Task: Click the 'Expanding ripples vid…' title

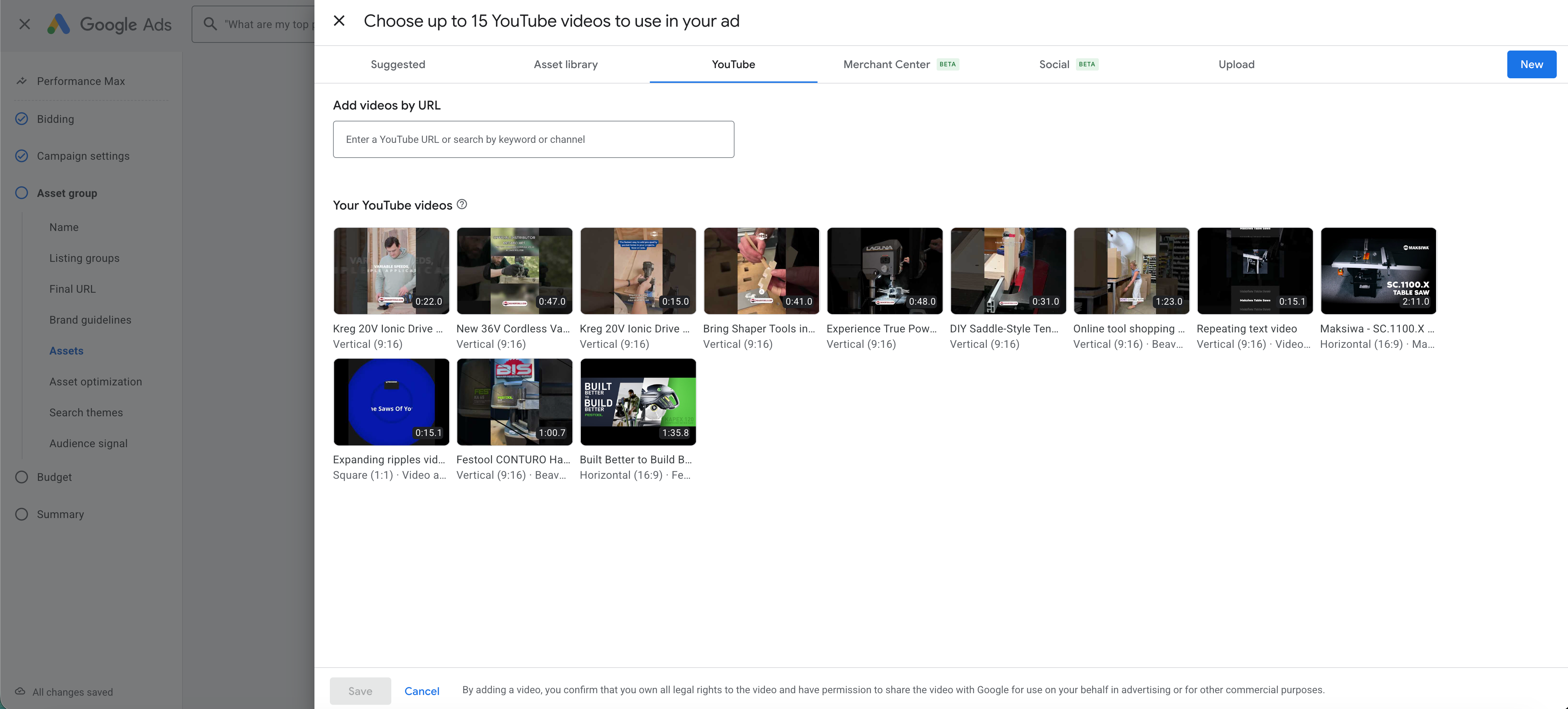Action: coord(389,459)
